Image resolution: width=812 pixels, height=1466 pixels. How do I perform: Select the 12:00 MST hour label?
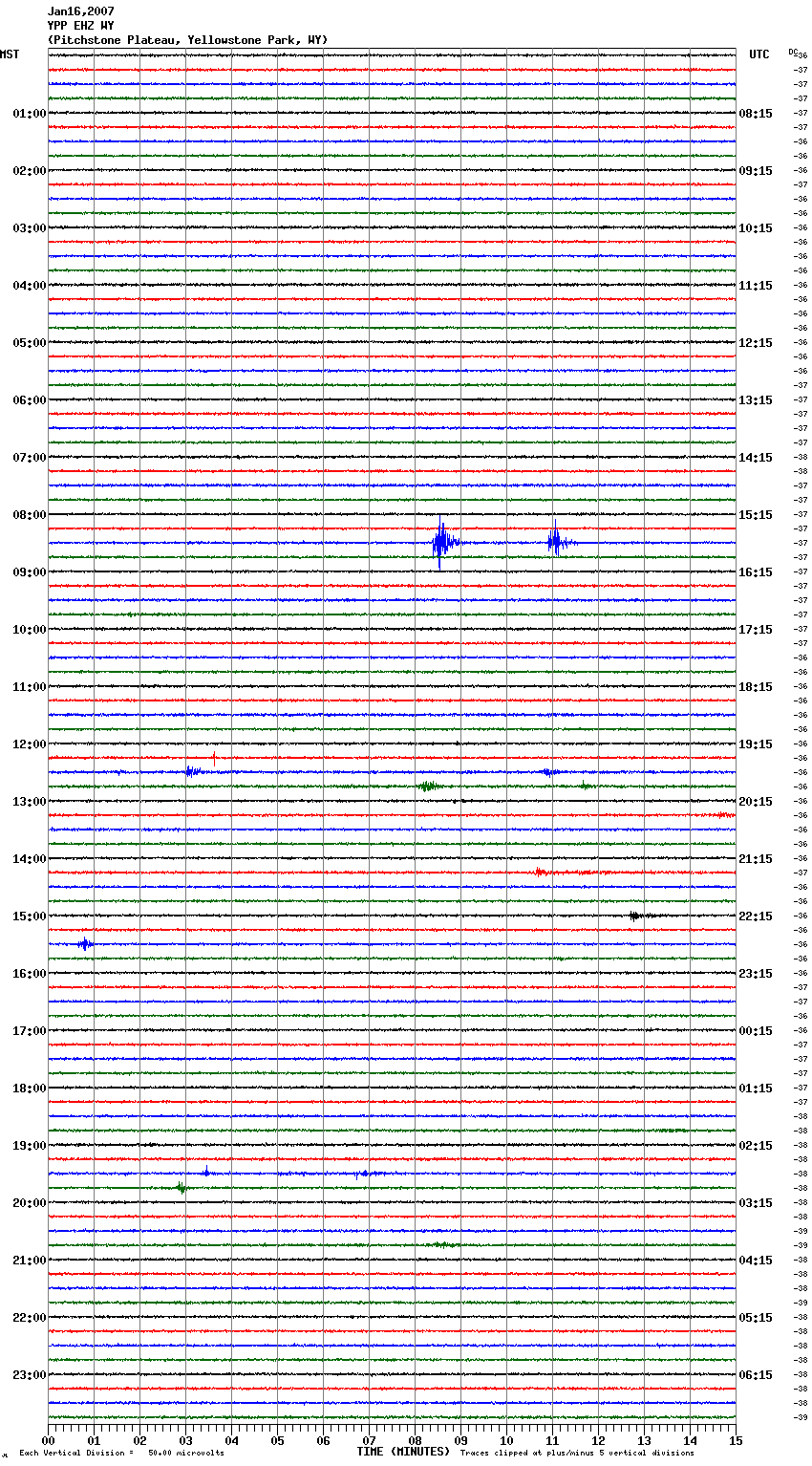tap(30, 744)
